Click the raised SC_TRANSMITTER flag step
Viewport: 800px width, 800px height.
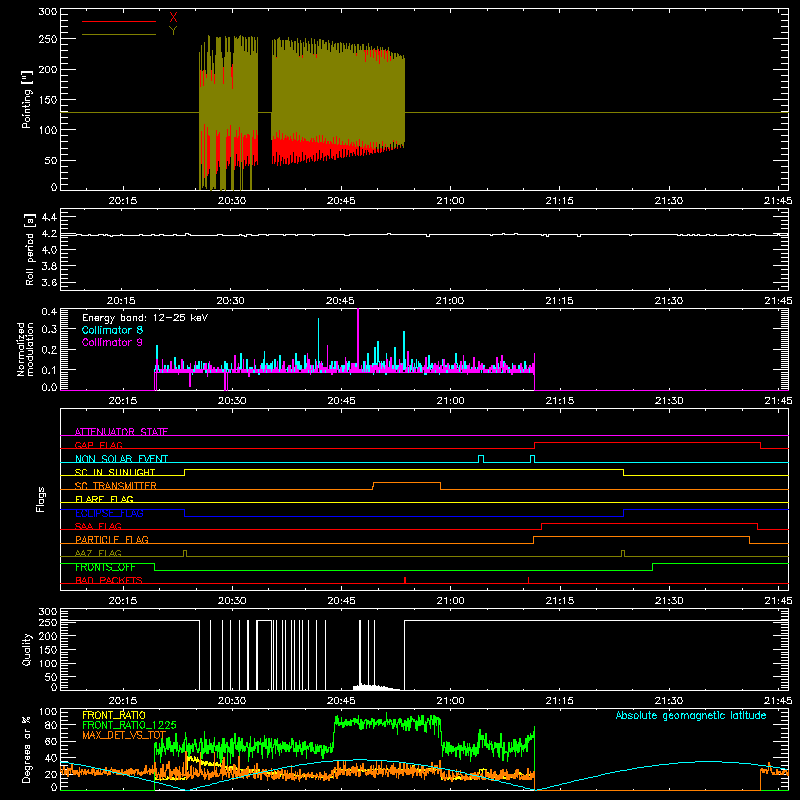tap(407, 483)
